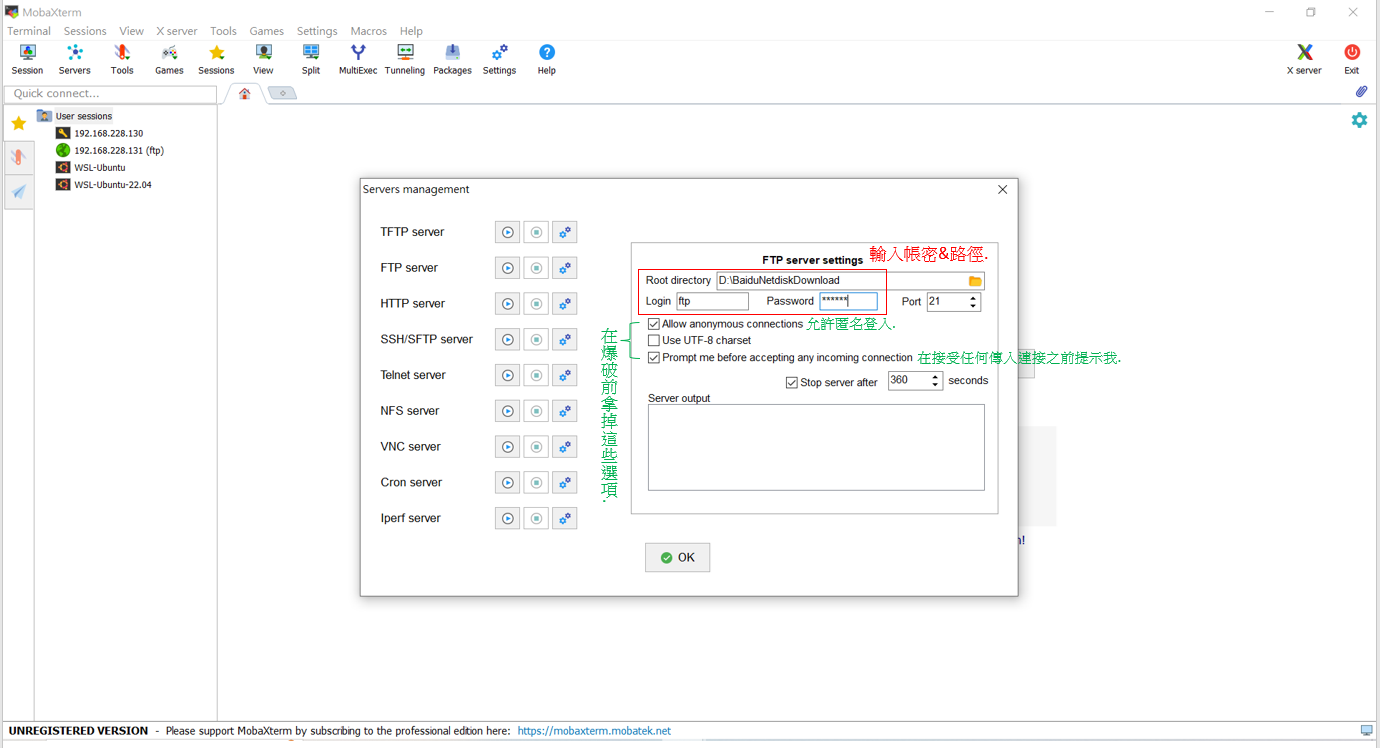Open the Session toolbar icon
Image resolution: width=1380 pixels, height=748 pixels.
pyautogui.click(x=27, y=59)
